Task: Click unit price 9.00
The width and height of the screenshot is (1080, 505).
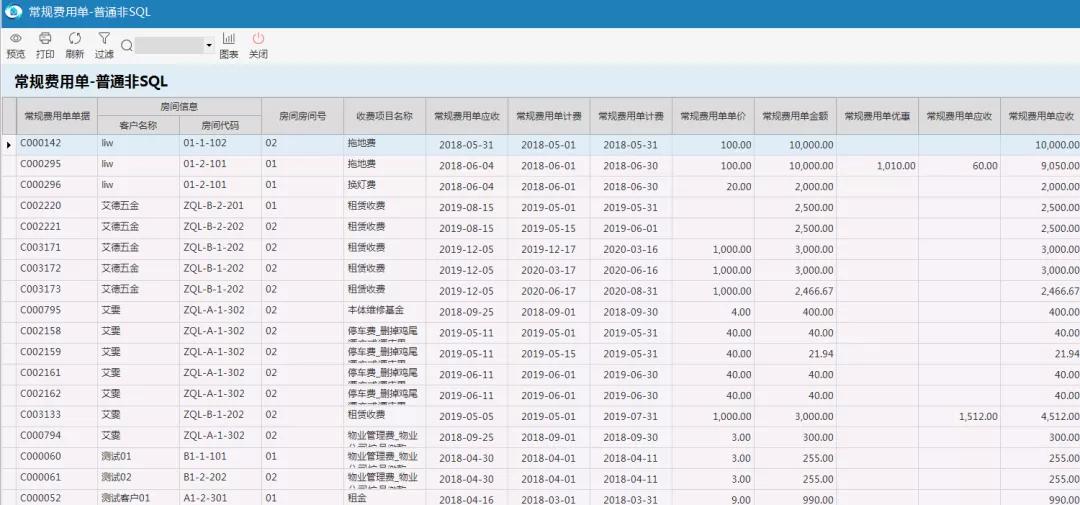Action: [741, 499]
